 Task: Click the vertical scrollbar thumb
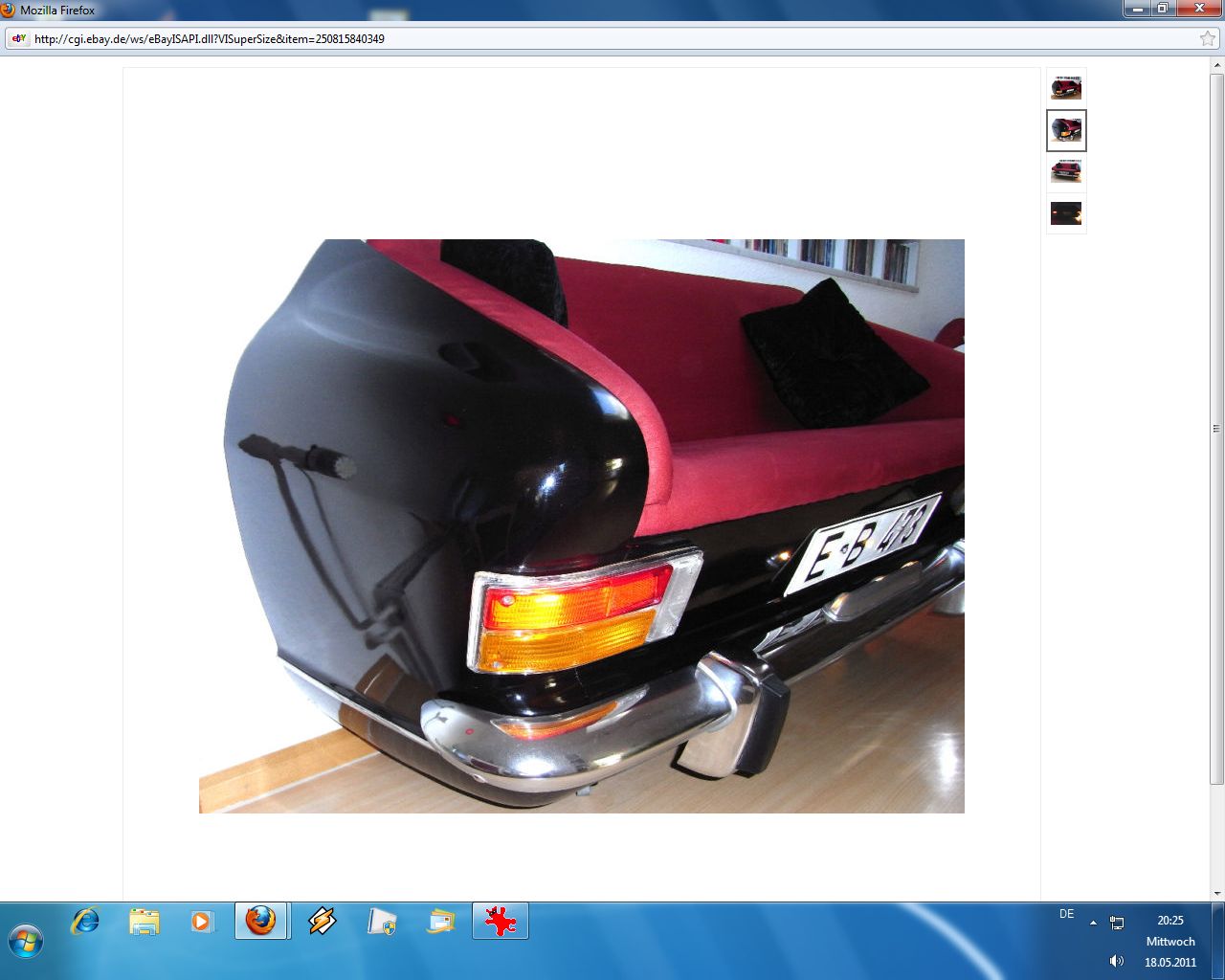coord(1216,428)
